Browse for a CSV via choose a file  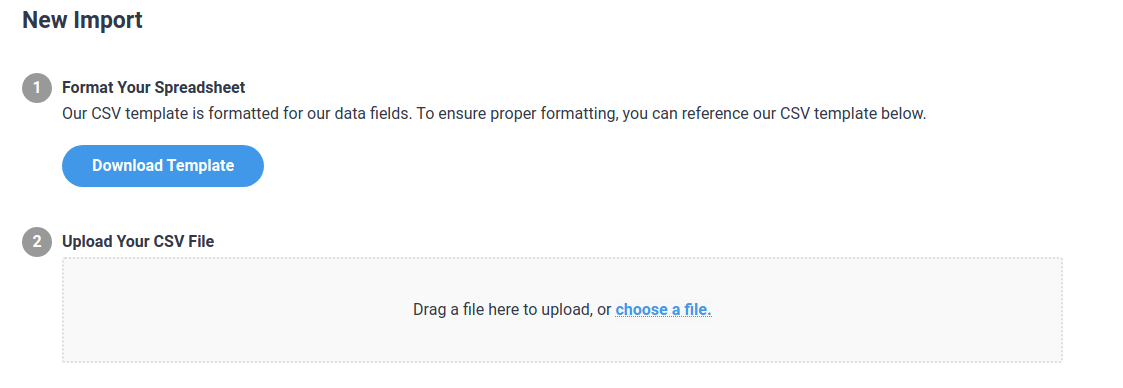tap(663, 310)
